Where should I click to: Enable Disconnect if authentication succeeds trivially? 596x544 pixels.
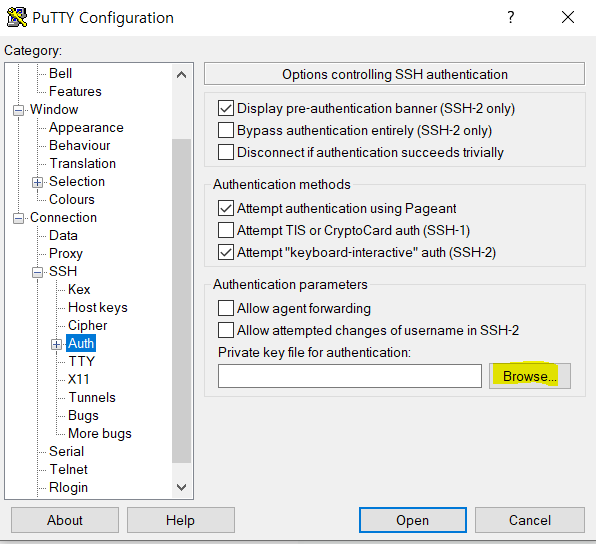[x=226, y=152]
